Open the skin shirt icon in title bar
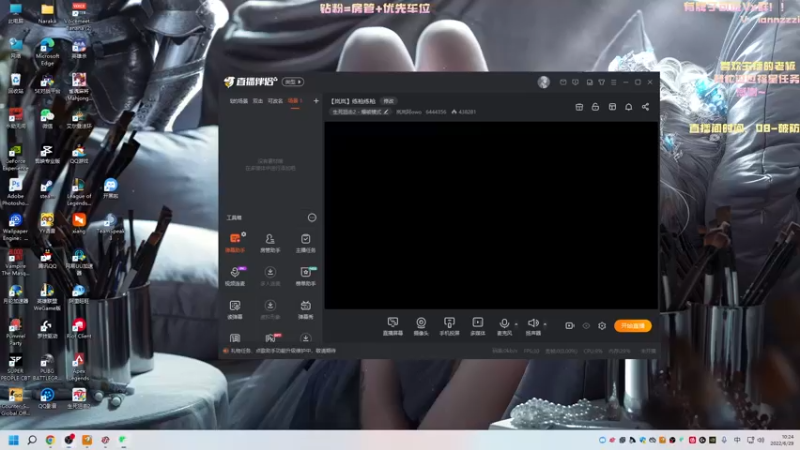 coord(602,82)
